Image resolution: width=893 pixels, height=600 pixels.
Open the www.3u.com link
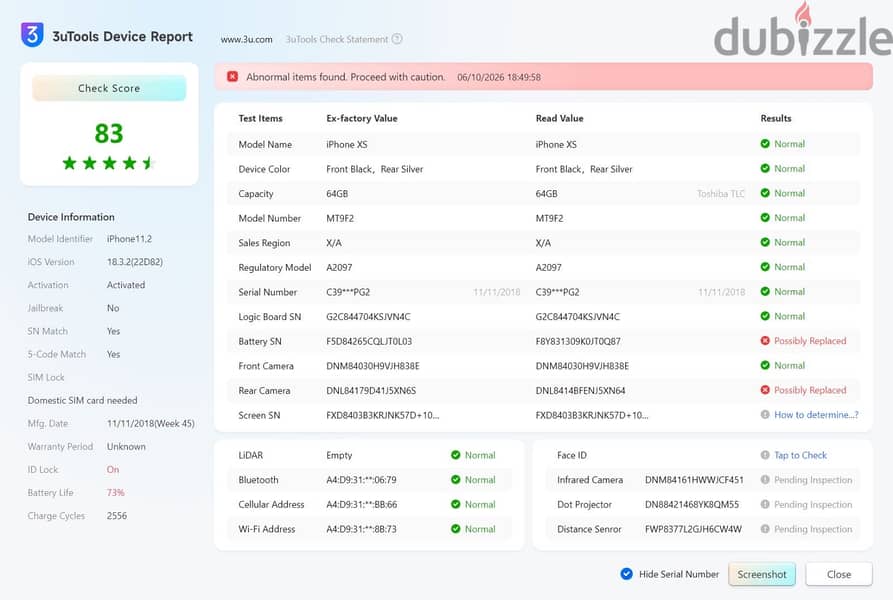247,39
